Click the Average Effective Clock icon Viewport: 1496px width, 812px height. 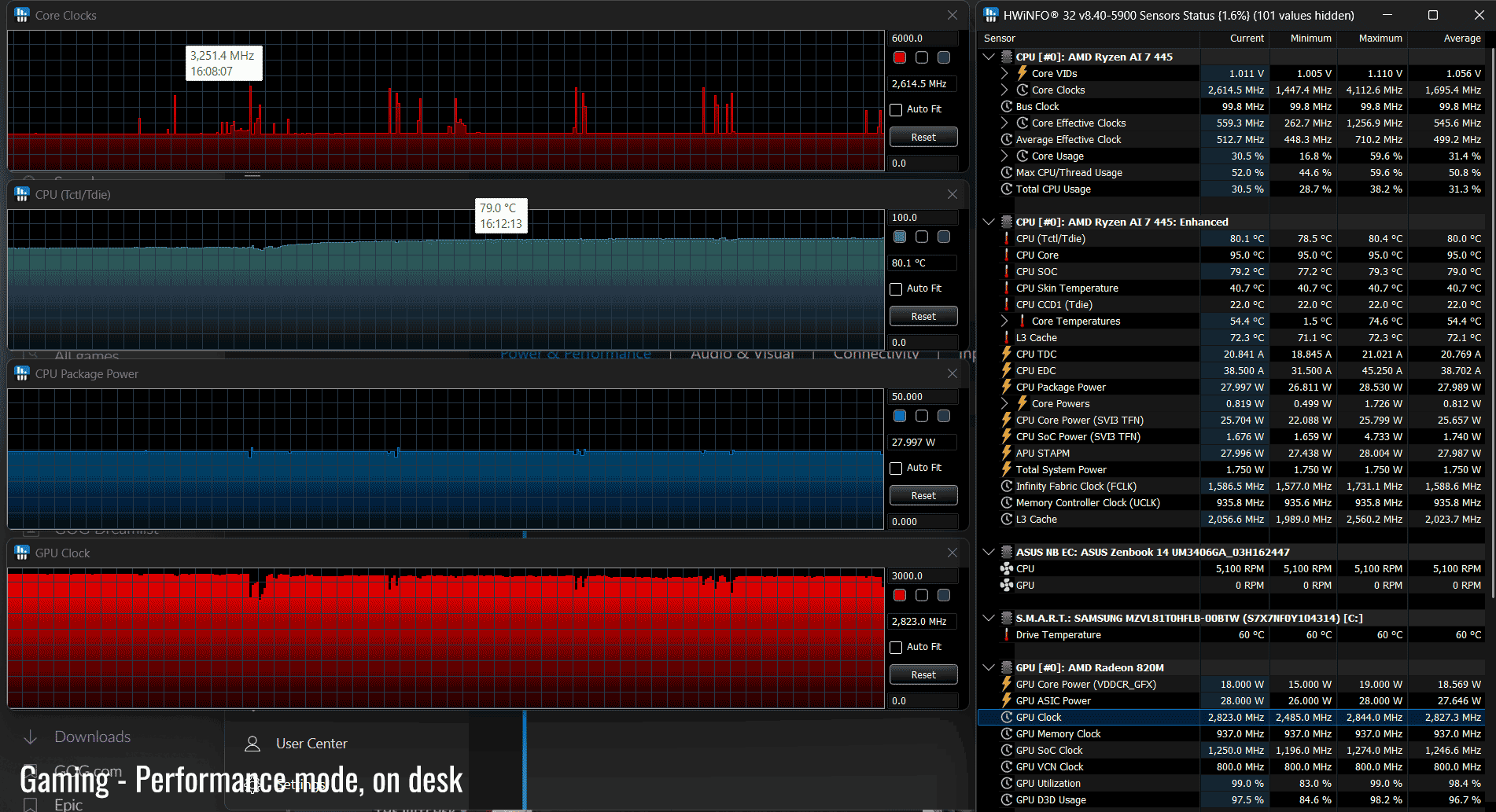[1007, 139]
